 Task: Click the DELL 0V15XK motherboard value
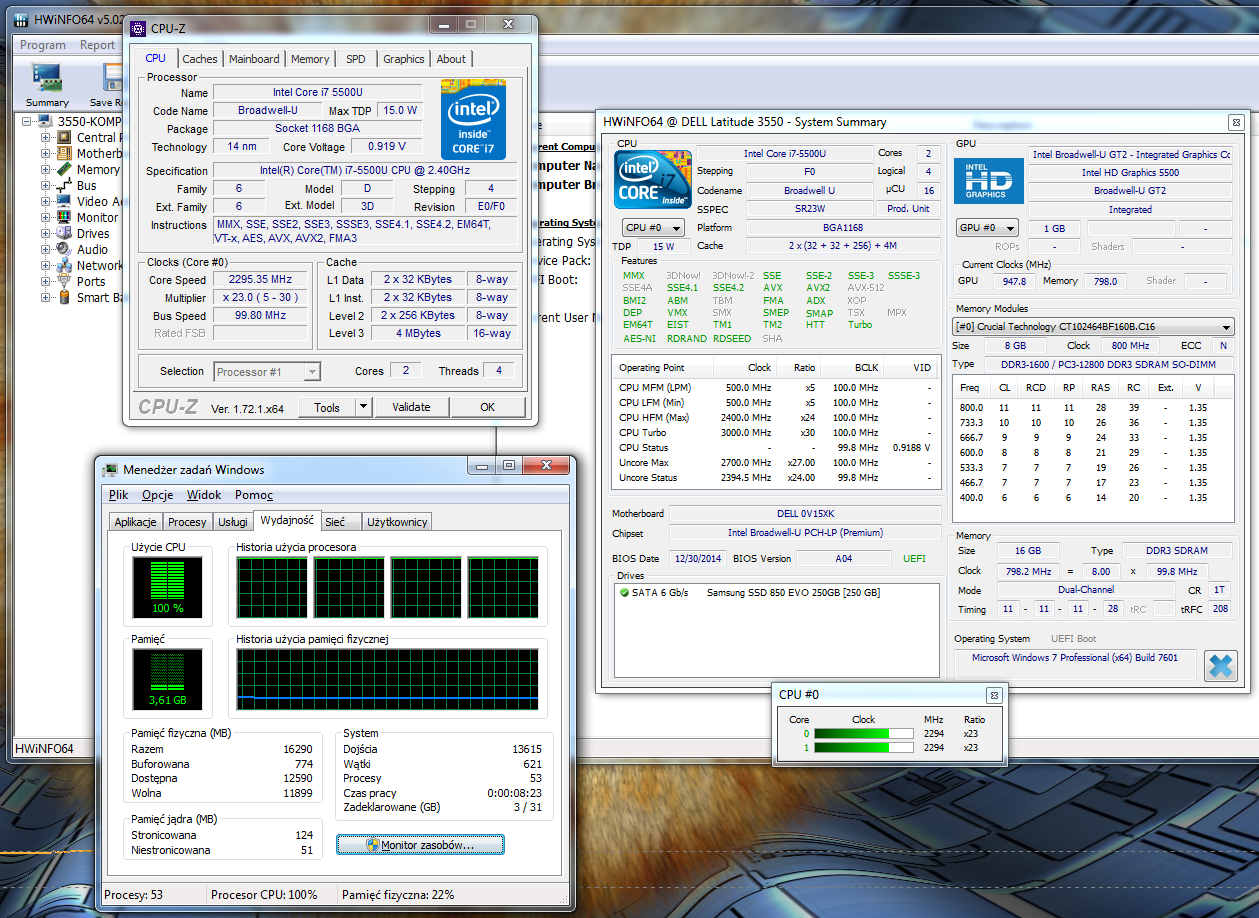pos(804,514)
